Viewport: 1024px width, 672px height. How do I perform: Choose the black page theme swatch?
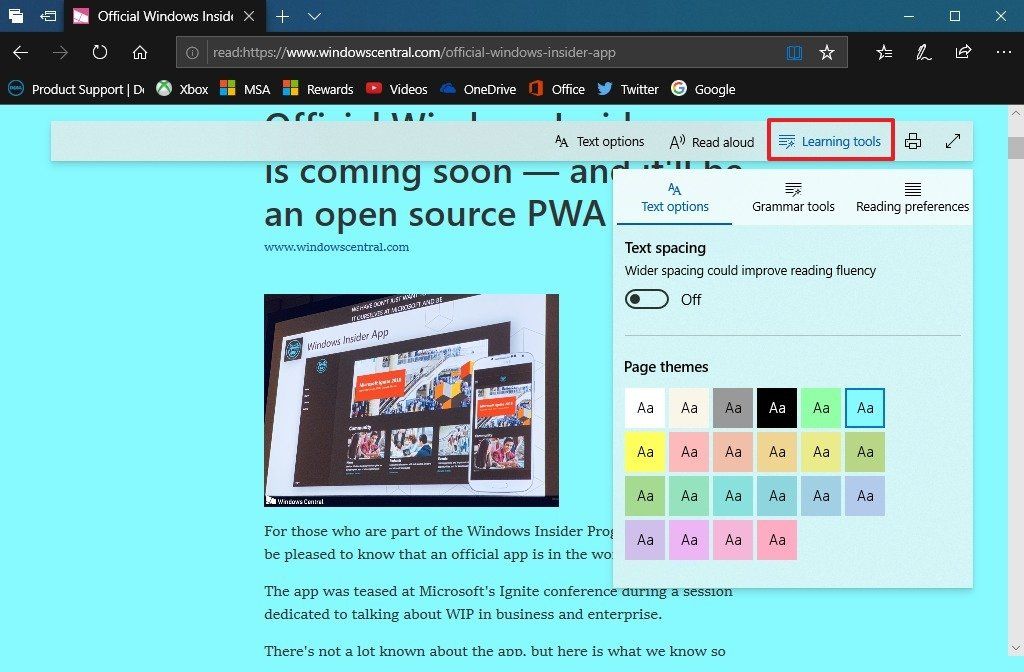777,408
